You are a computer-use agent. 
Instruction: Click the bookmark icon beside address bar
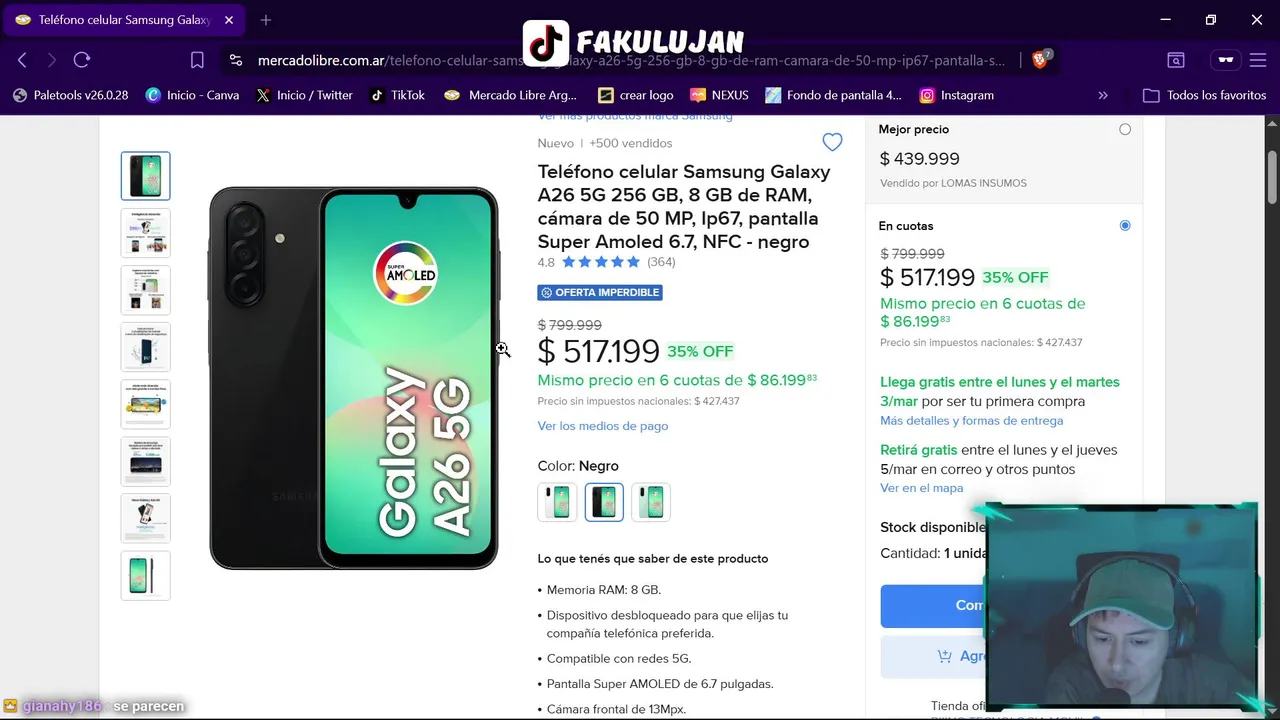click(x=197, y=60)
